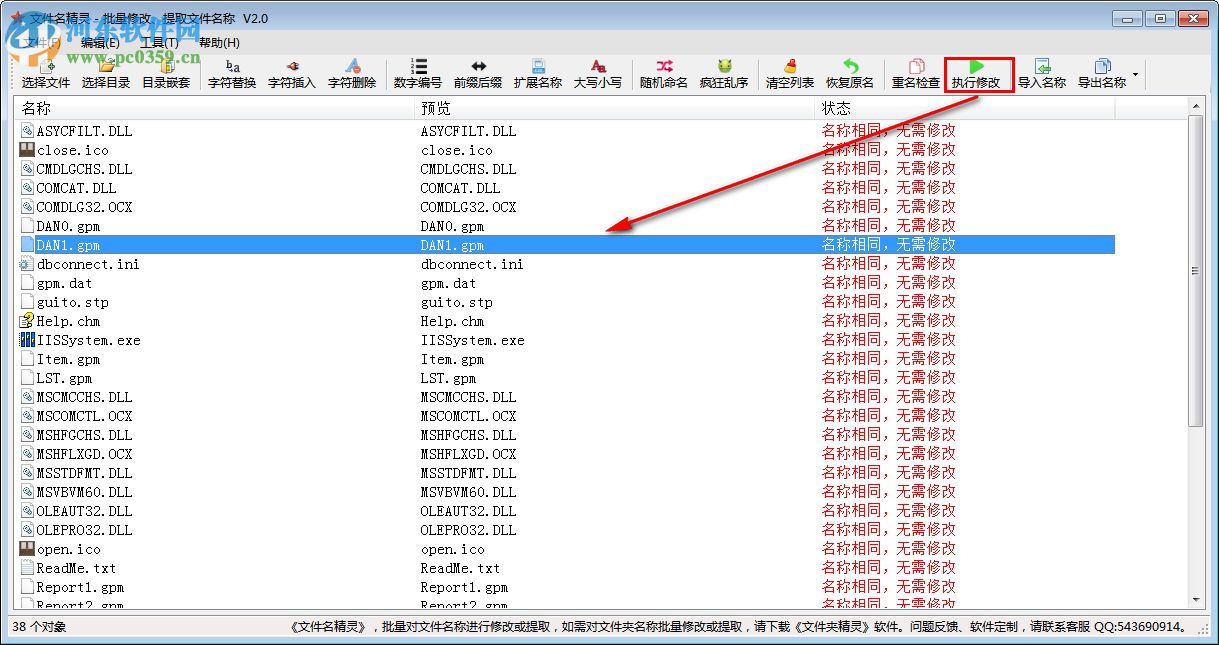
Task: Open the 选择目录 folder picker
Action: pos(106,74)
